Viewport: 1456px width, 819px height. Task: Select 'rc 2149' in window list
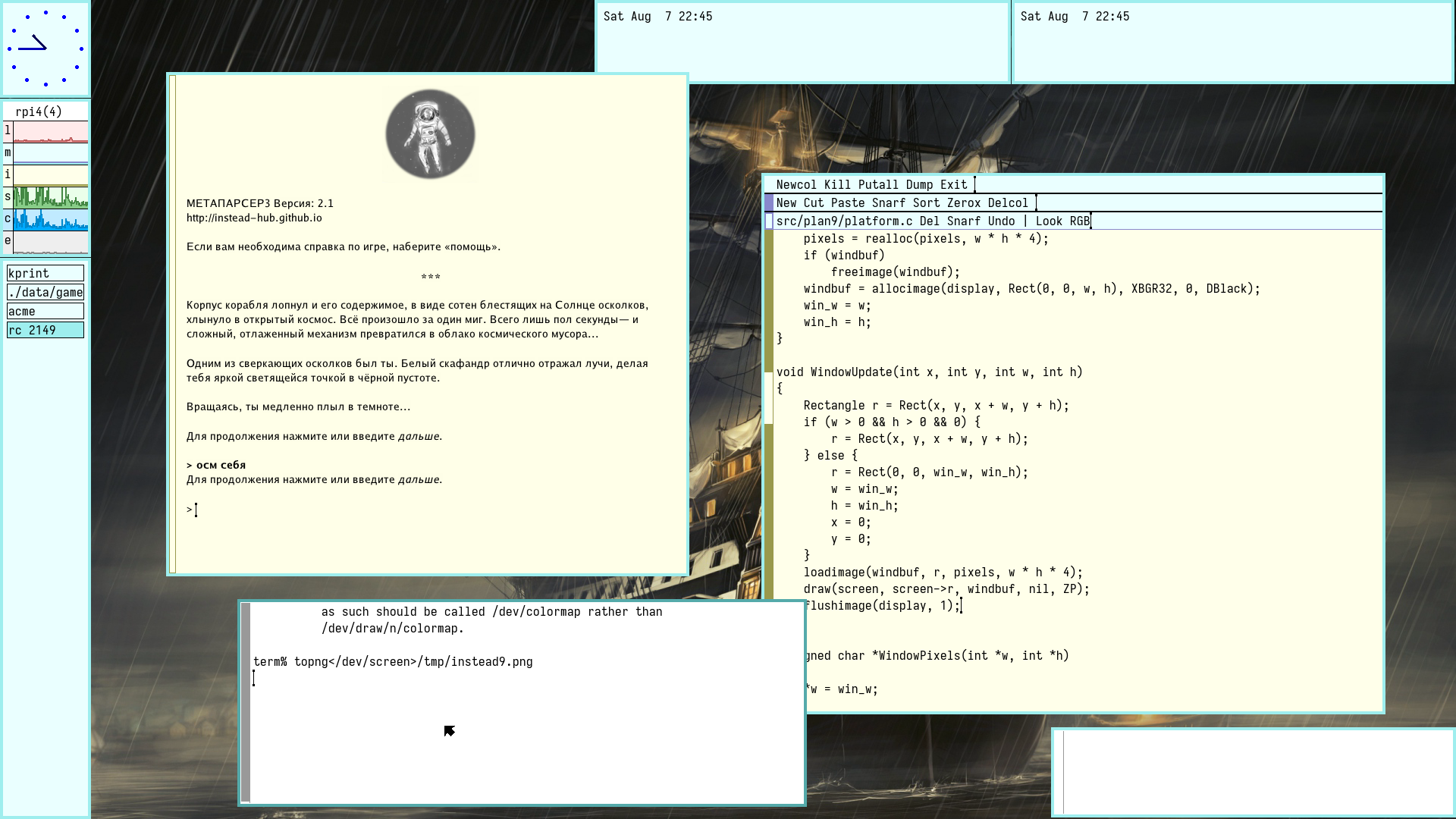coord(45,330)
